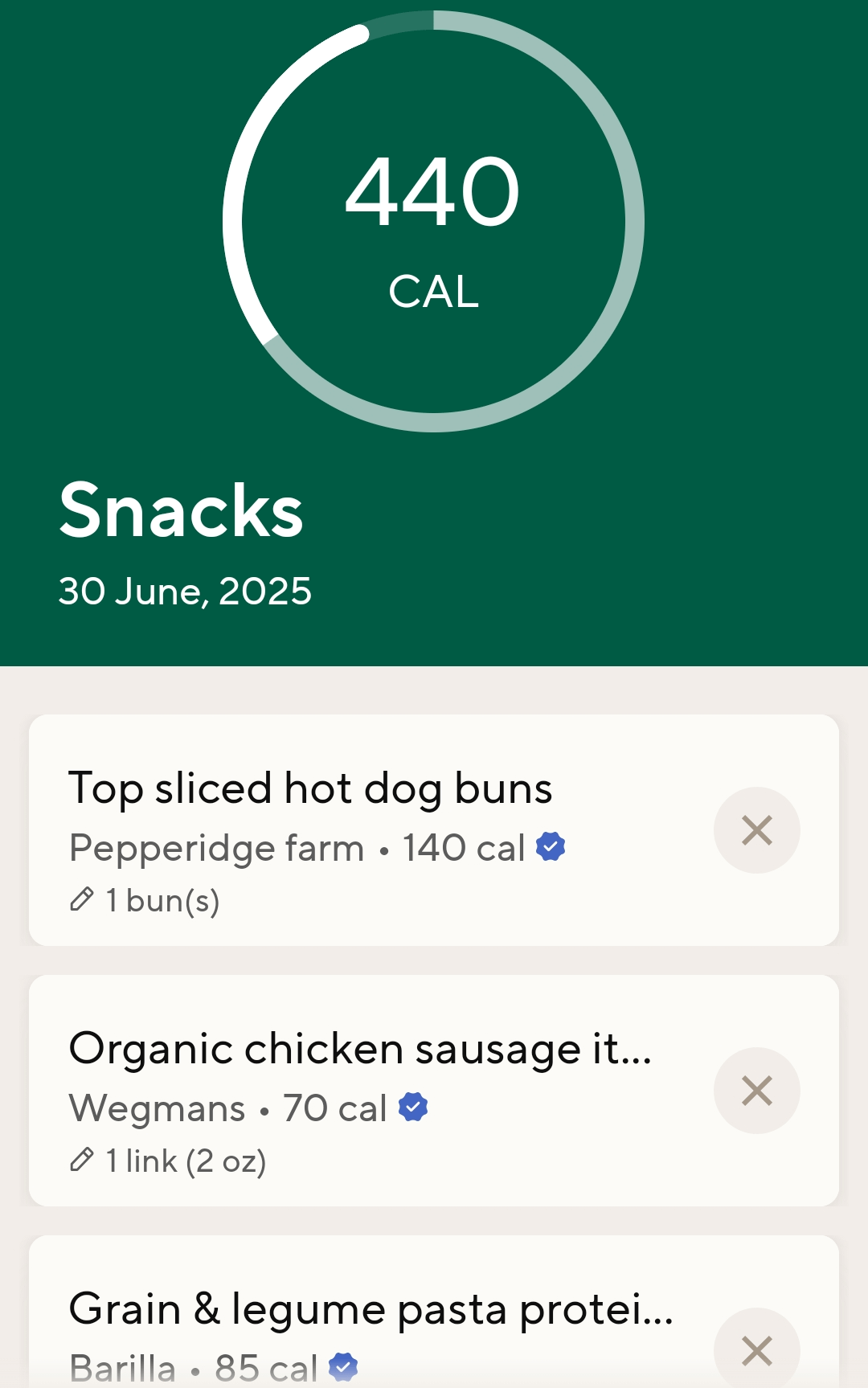The height and width of the screenshot is (1388, 868).
Task: Remove Top sliced hot dog buns entry
Action: coord(756,830)
